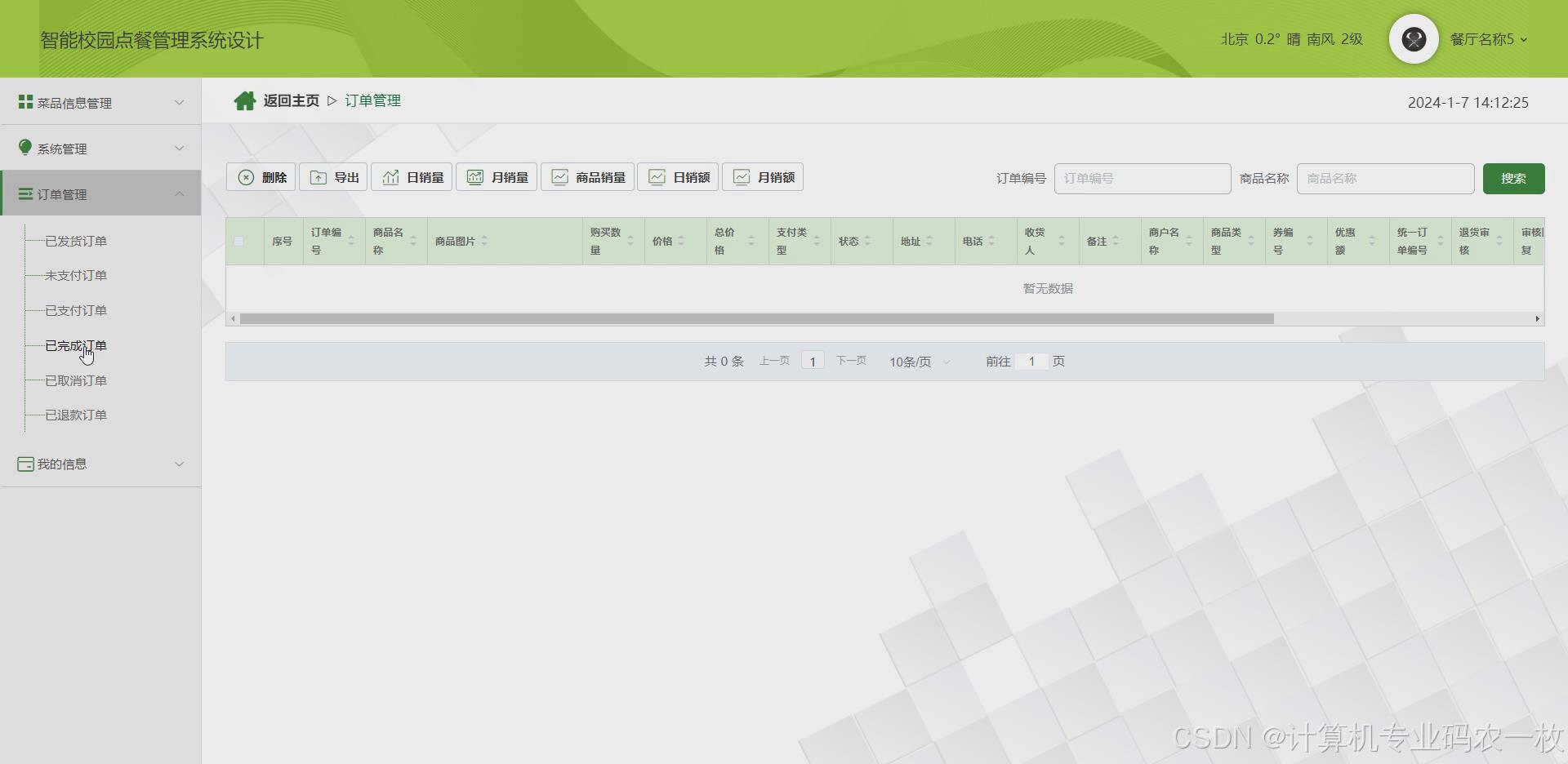View the product sales (商品销量) statistics
Screen dimensions: 1568x764
(587, 177)
